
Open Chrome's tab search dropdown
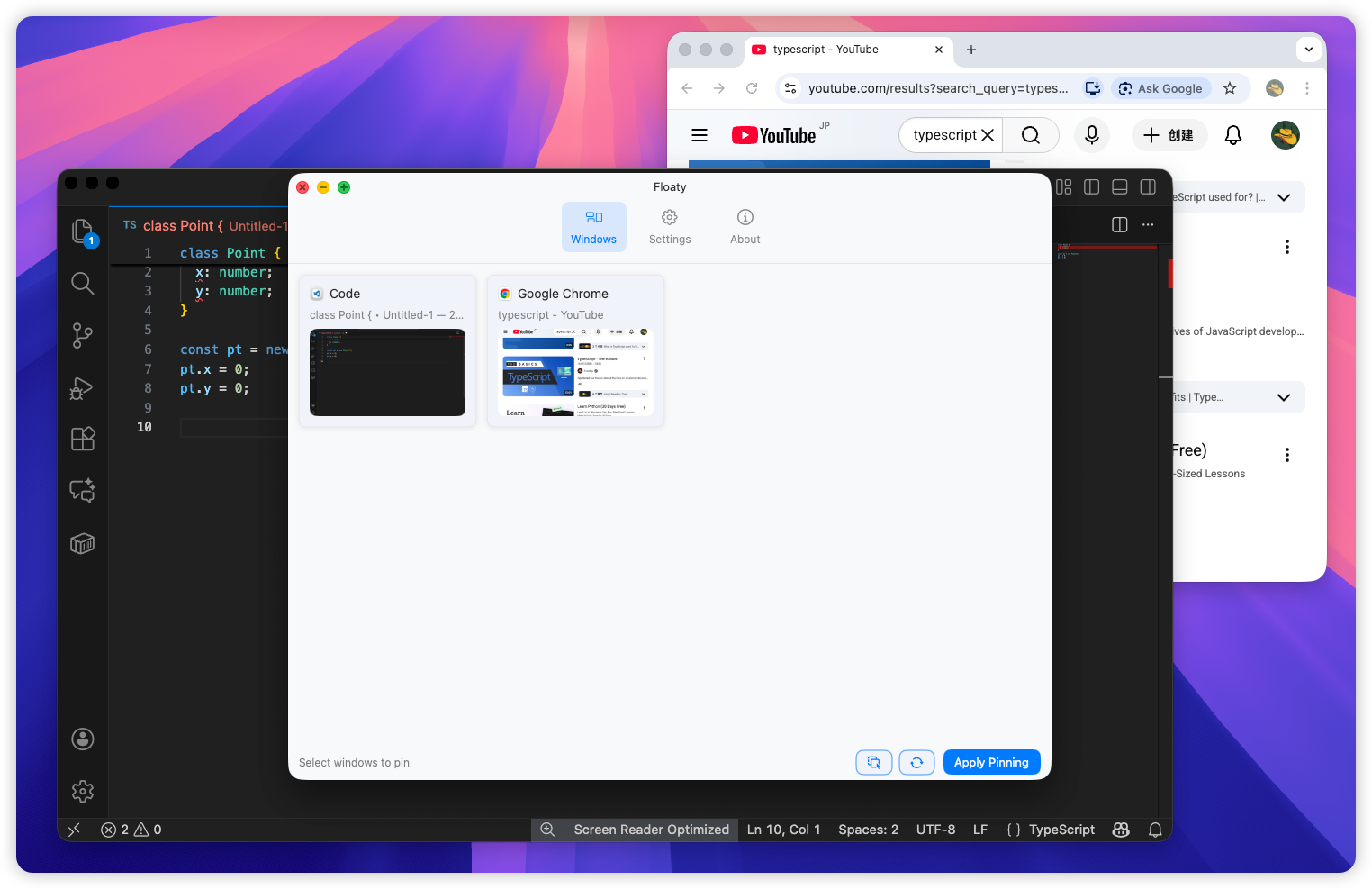(1308, 50)
